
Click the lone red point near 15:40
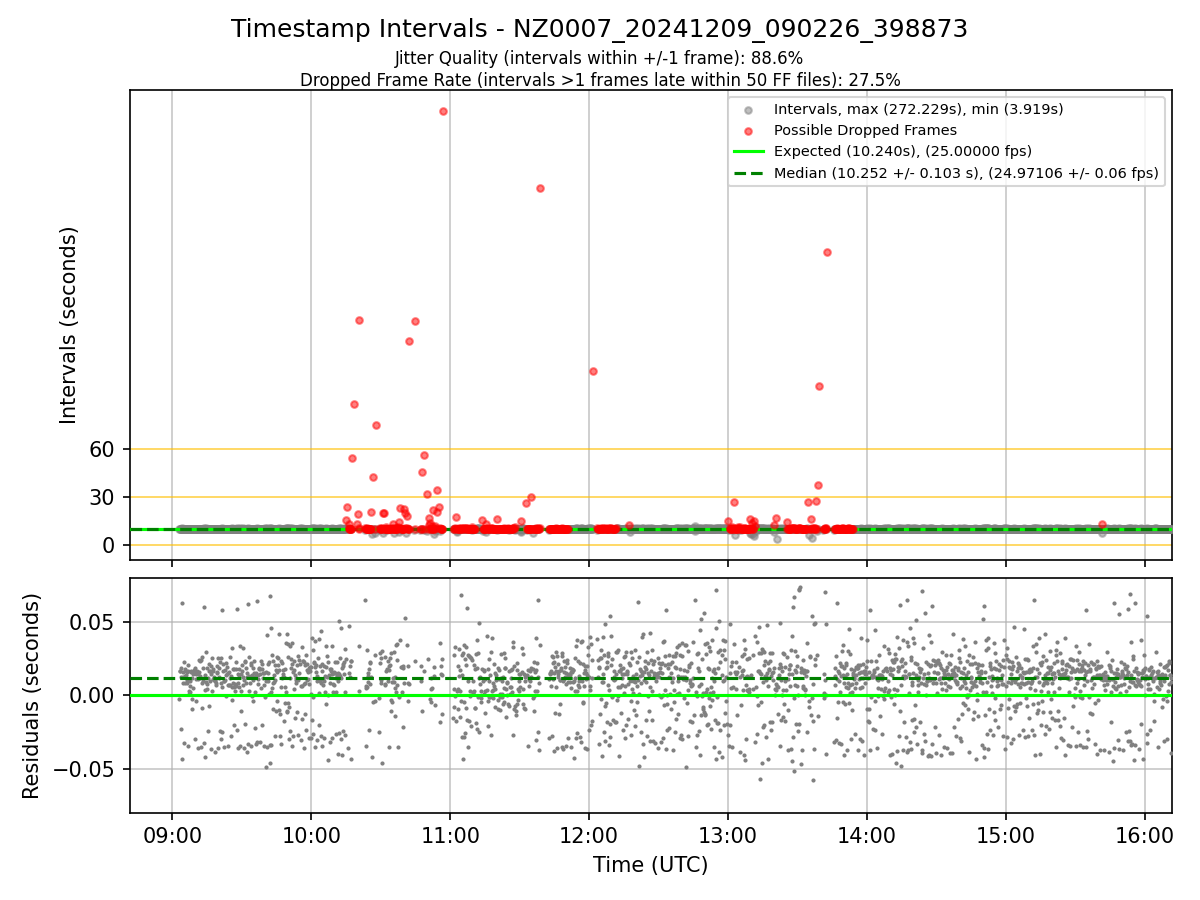click(1102, 524)
